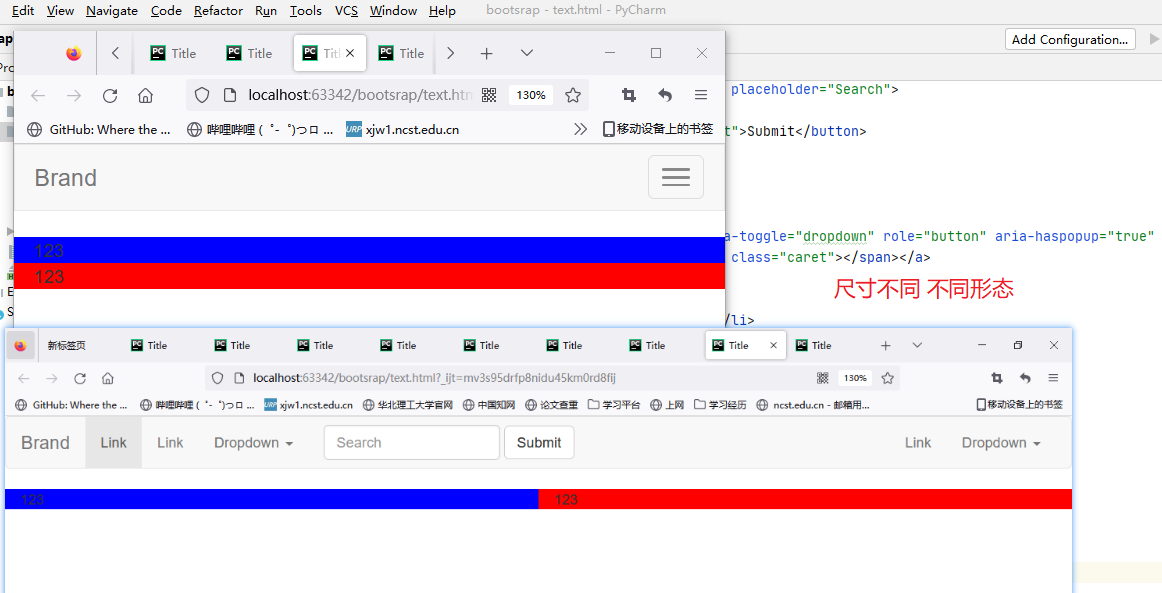The image size is (1162, 593).
Task: Close the active Title tab in lower browser
Action: point(774,345)
